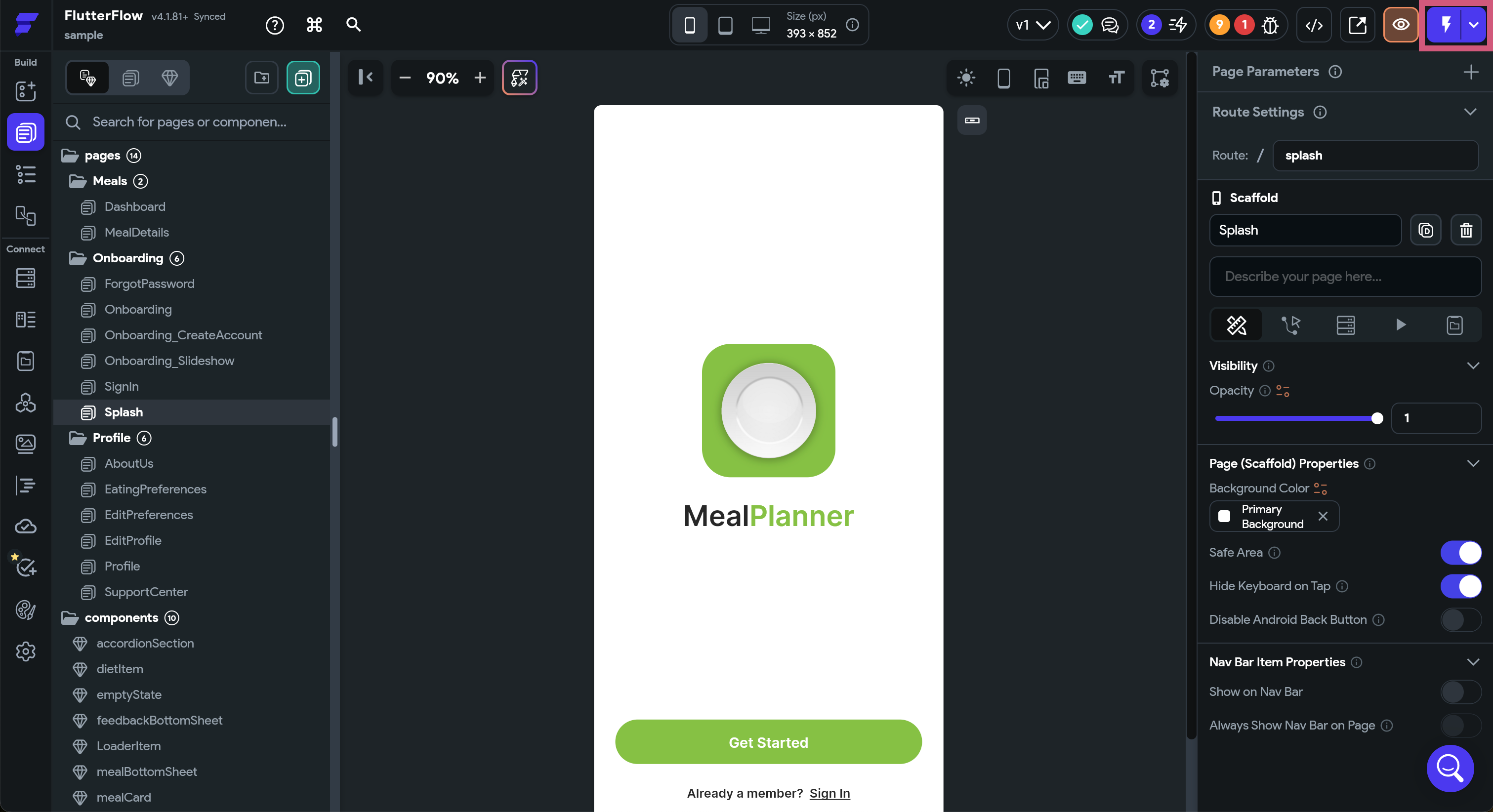This screenshot has width=1493, height=812.
Task: Collapse the Profile folder
Action: 78,438
